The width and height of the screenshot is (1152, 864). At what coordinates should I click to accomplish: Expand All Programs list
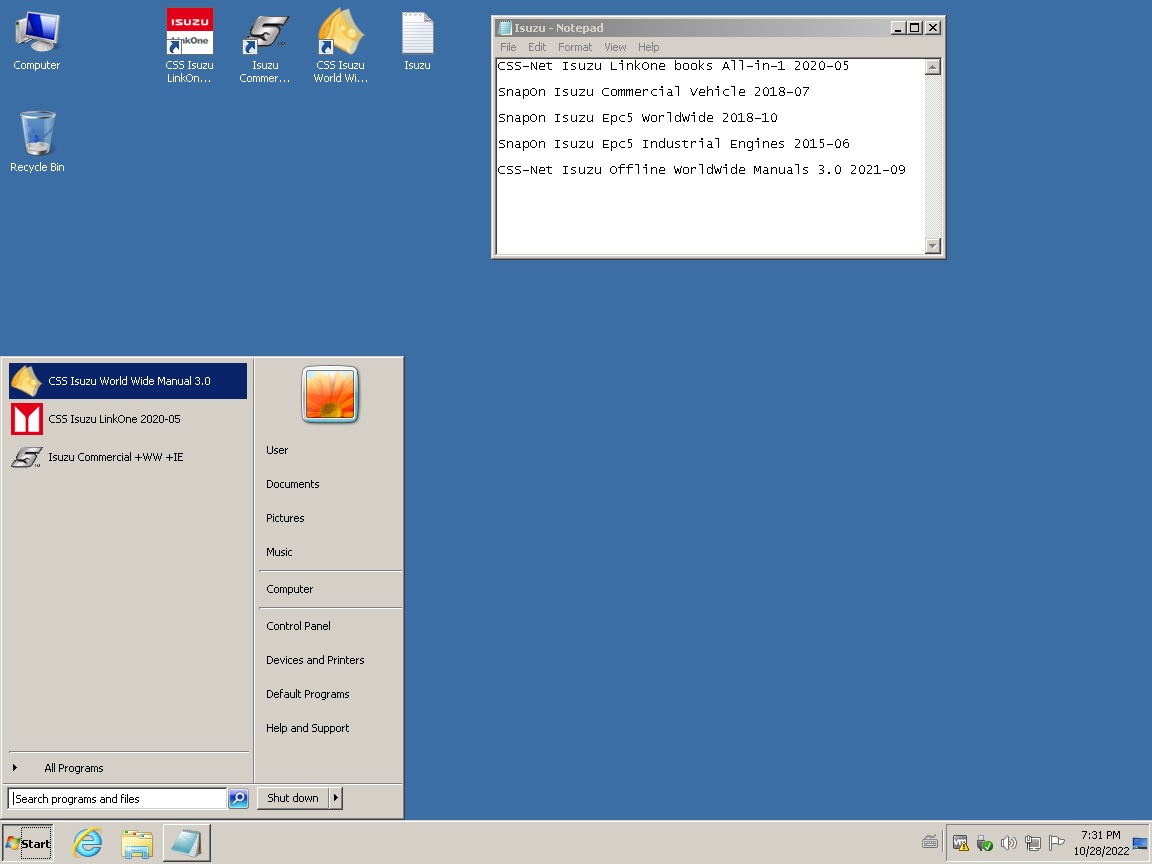click(x=73, y=768)
